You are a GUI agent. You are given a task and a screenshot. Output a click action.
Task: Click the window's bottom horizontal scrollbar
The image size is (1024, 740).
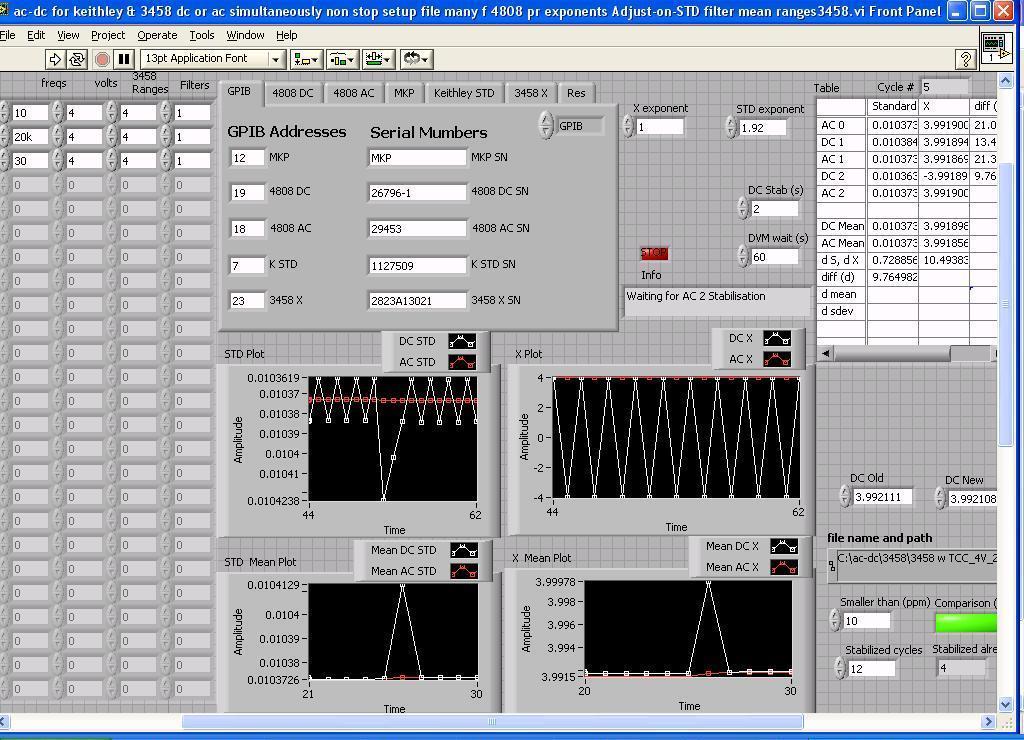point(493,721)
